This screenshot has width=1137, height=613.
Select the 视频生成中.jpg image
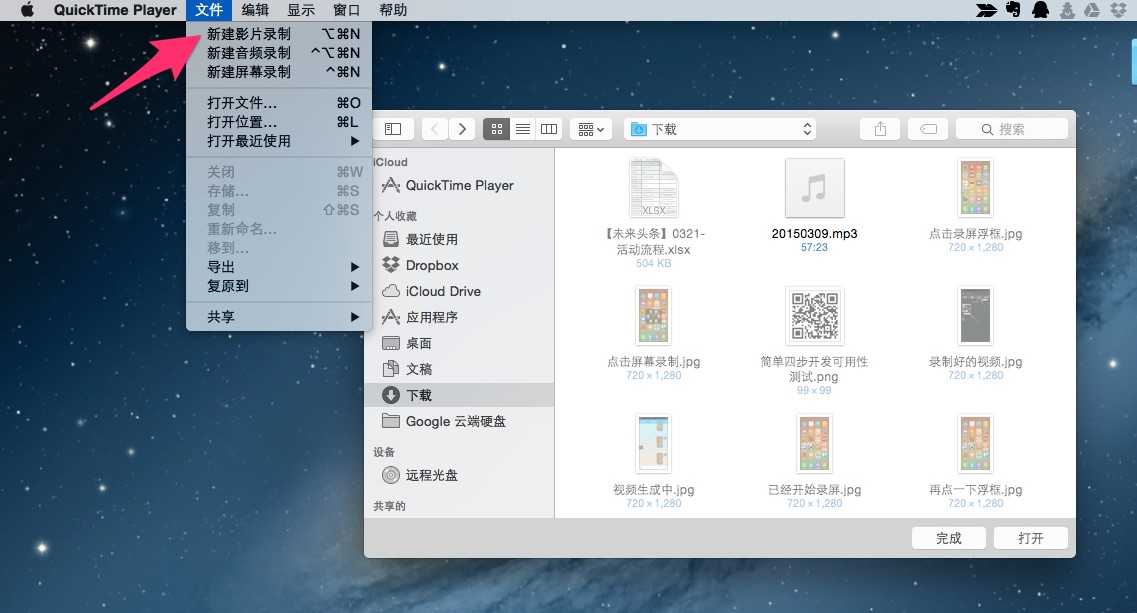653,461
